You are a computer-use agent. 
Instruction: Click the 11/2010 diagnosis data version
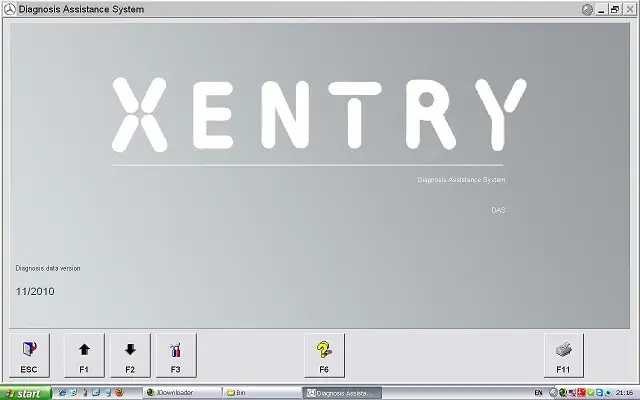click(35, 291)
